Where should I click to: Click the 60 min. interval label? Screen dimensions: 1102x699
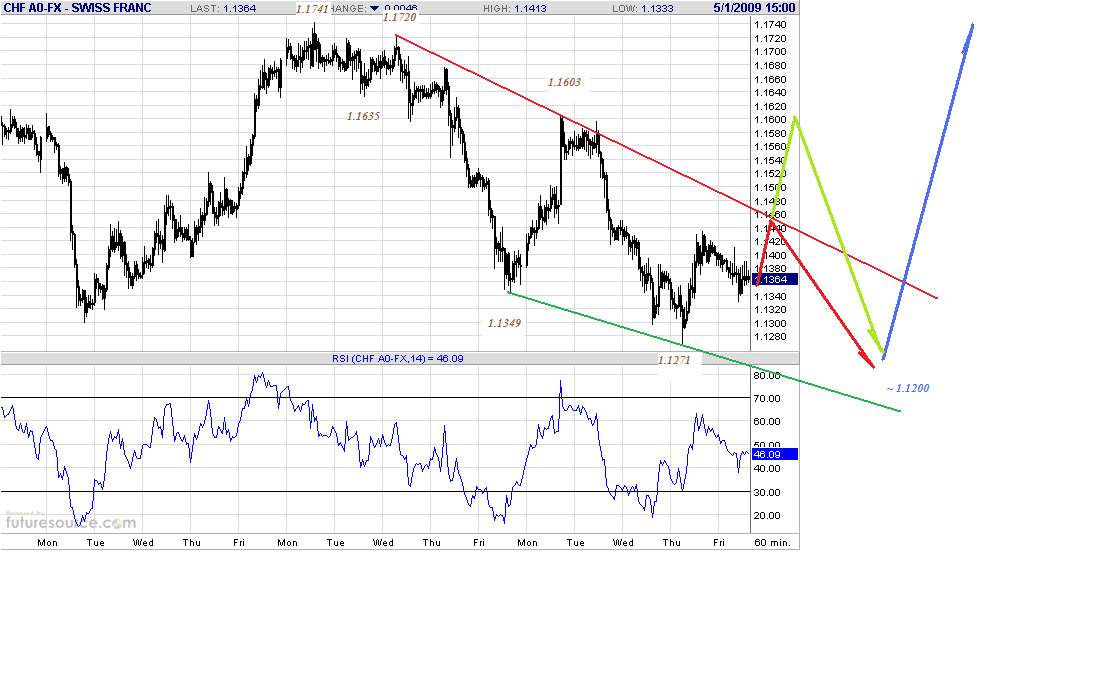tap(772, 543)
